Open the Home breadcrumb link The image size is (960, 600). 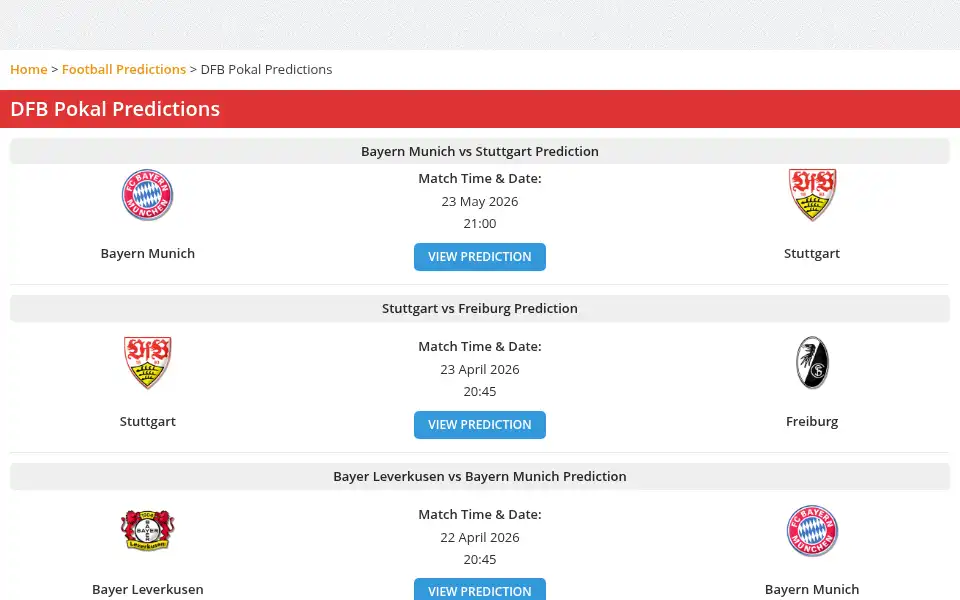pyautogui.click(x=29, y=69)
